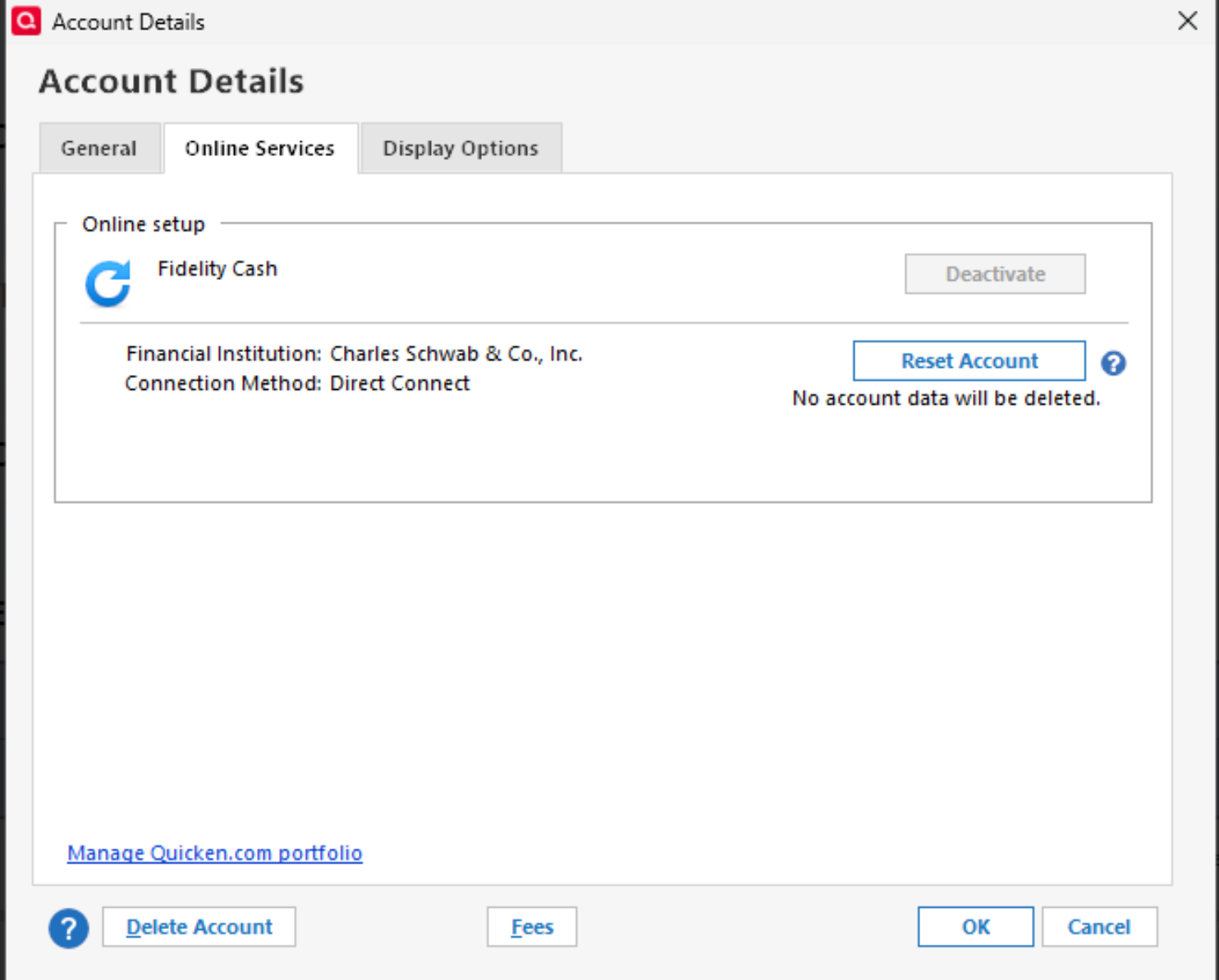
Task: Click the Cancel button
Action: pyautogui.click(x=1099, y=927)
